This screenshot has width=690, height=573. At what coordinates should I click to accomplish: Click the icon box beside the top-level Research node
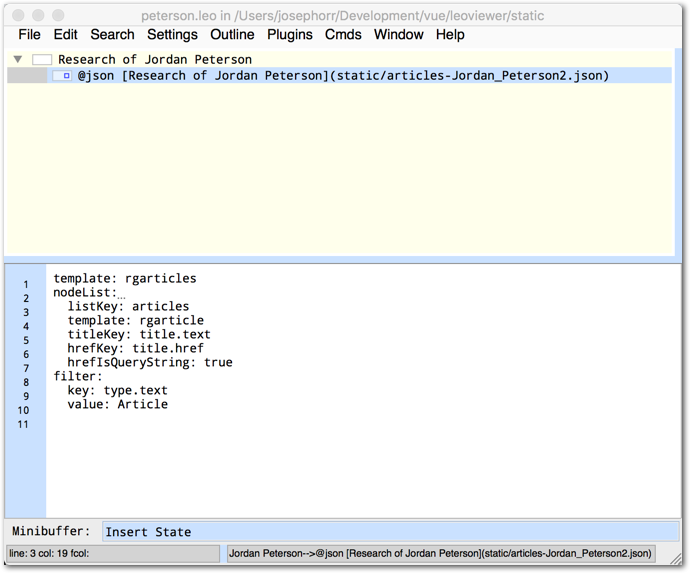(x=41, y=60)
